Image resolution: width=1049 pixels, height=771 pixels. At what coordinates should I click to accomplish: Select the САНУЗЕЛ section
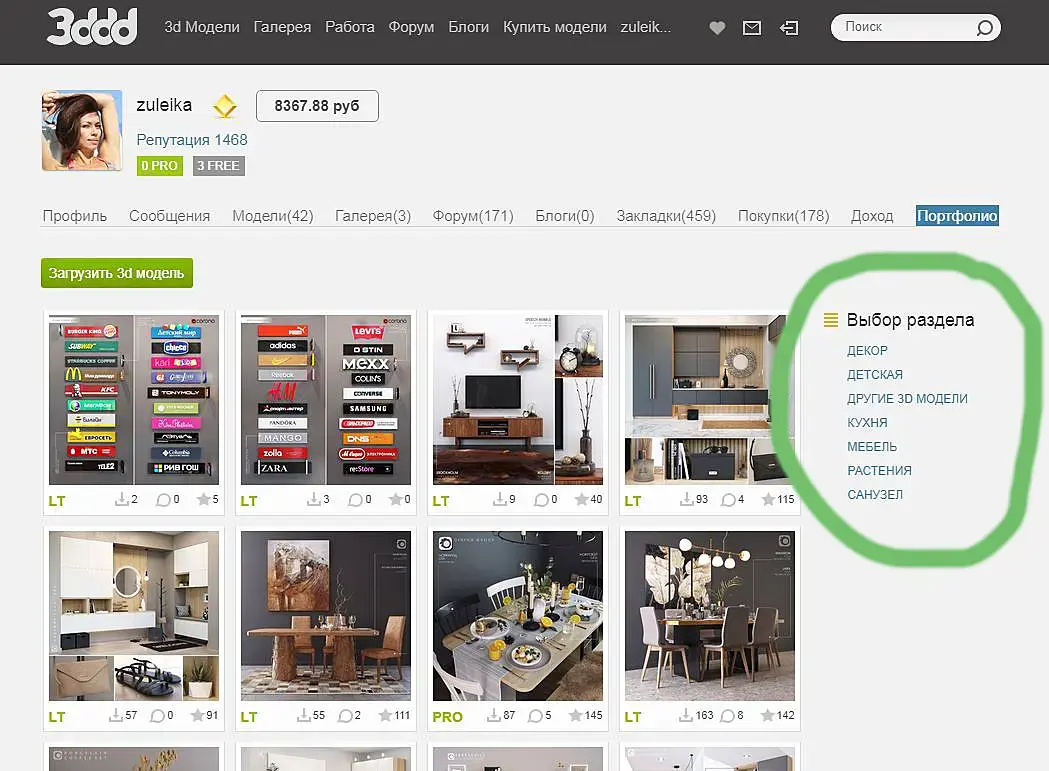(x=875, y=495)
